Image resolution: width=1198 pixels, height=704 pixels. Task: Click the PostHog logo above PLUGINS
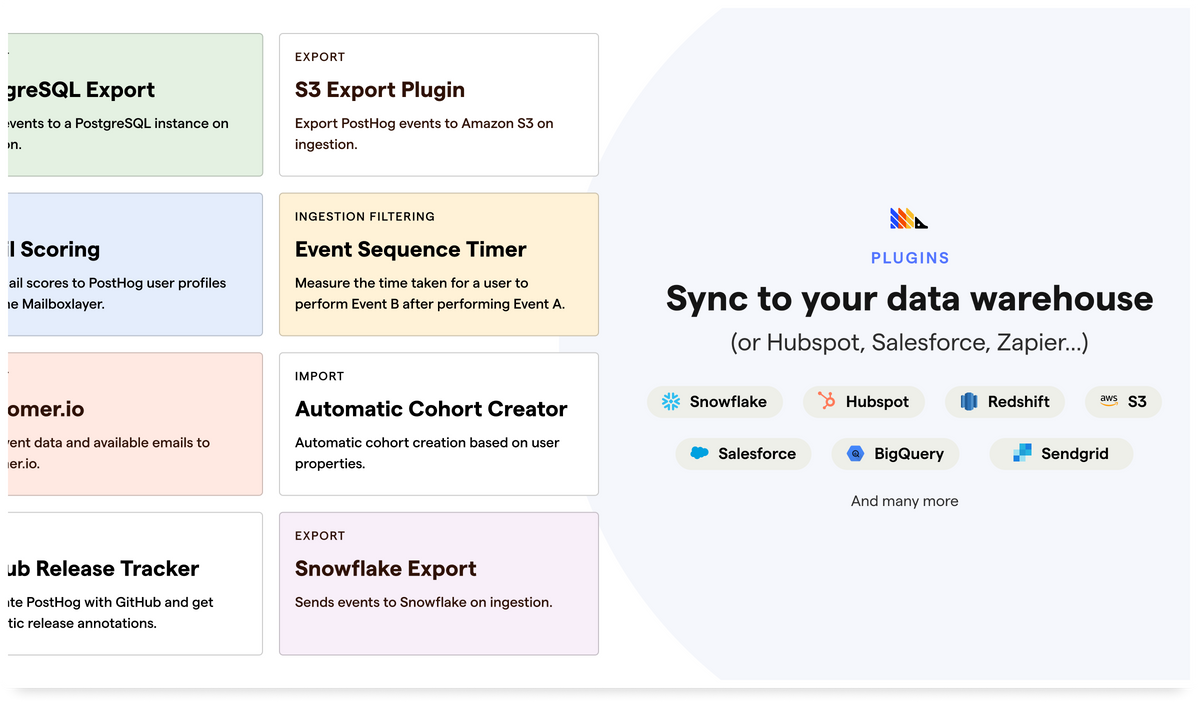click(908, 218)
